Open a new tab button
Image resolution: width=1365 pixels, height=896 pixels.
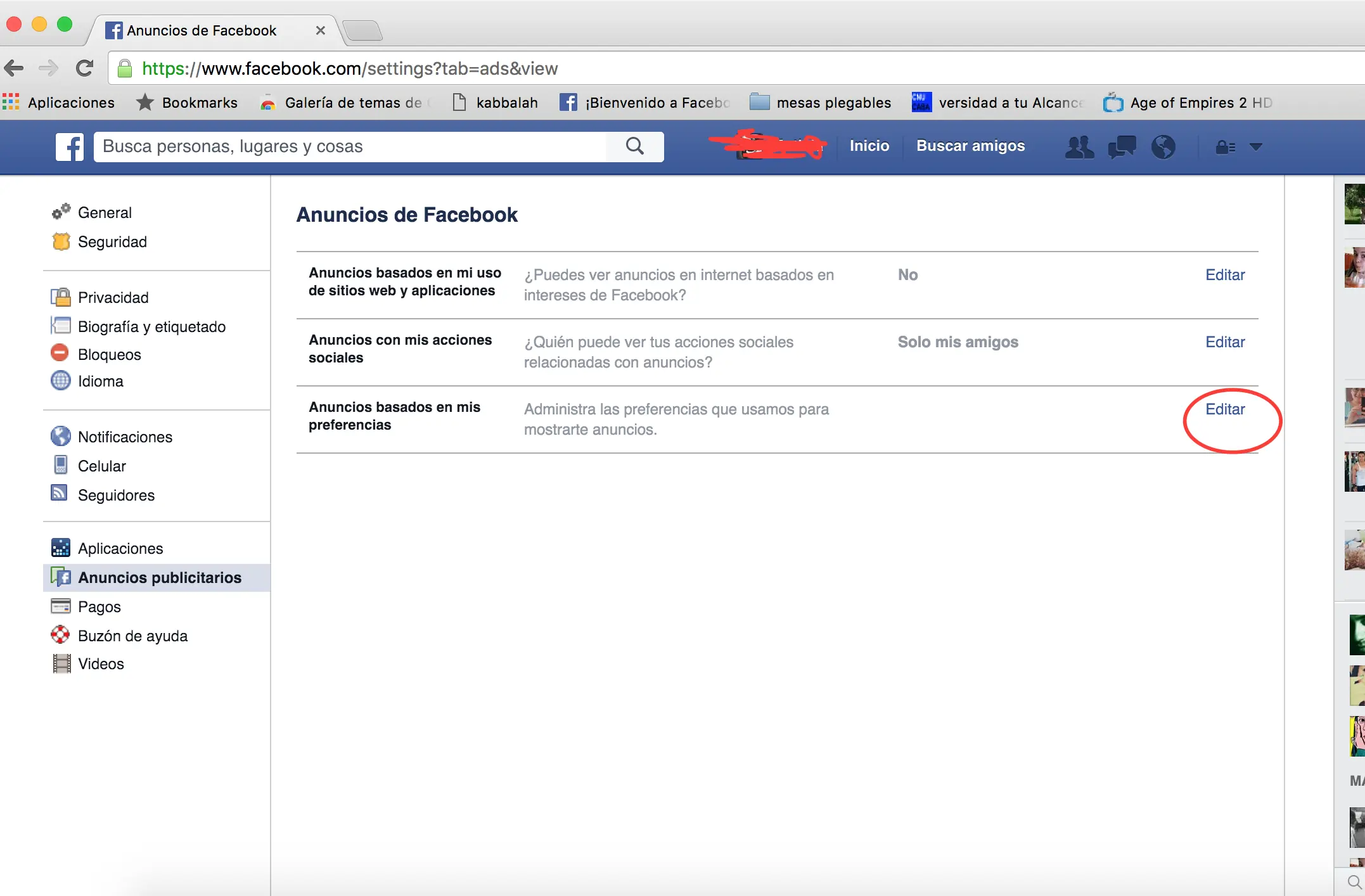pos(362,30)
